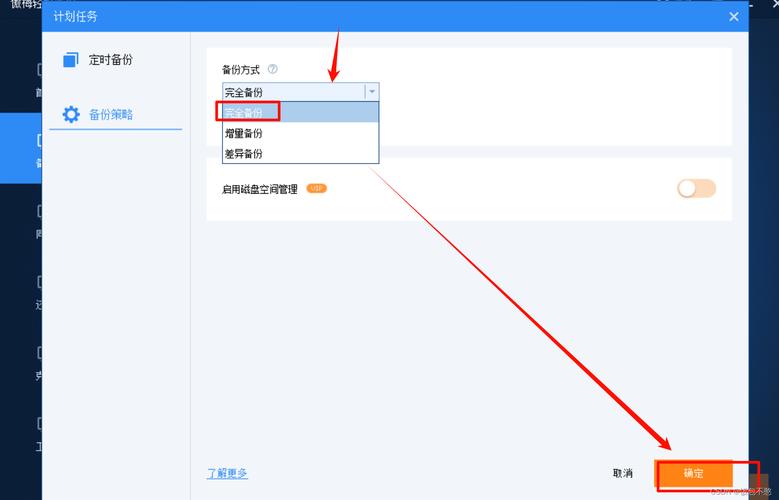Enable the 启用磁盘空间管理 toggle
The image size is (779, 500).
pyautogui.click(x=696, y=189)
